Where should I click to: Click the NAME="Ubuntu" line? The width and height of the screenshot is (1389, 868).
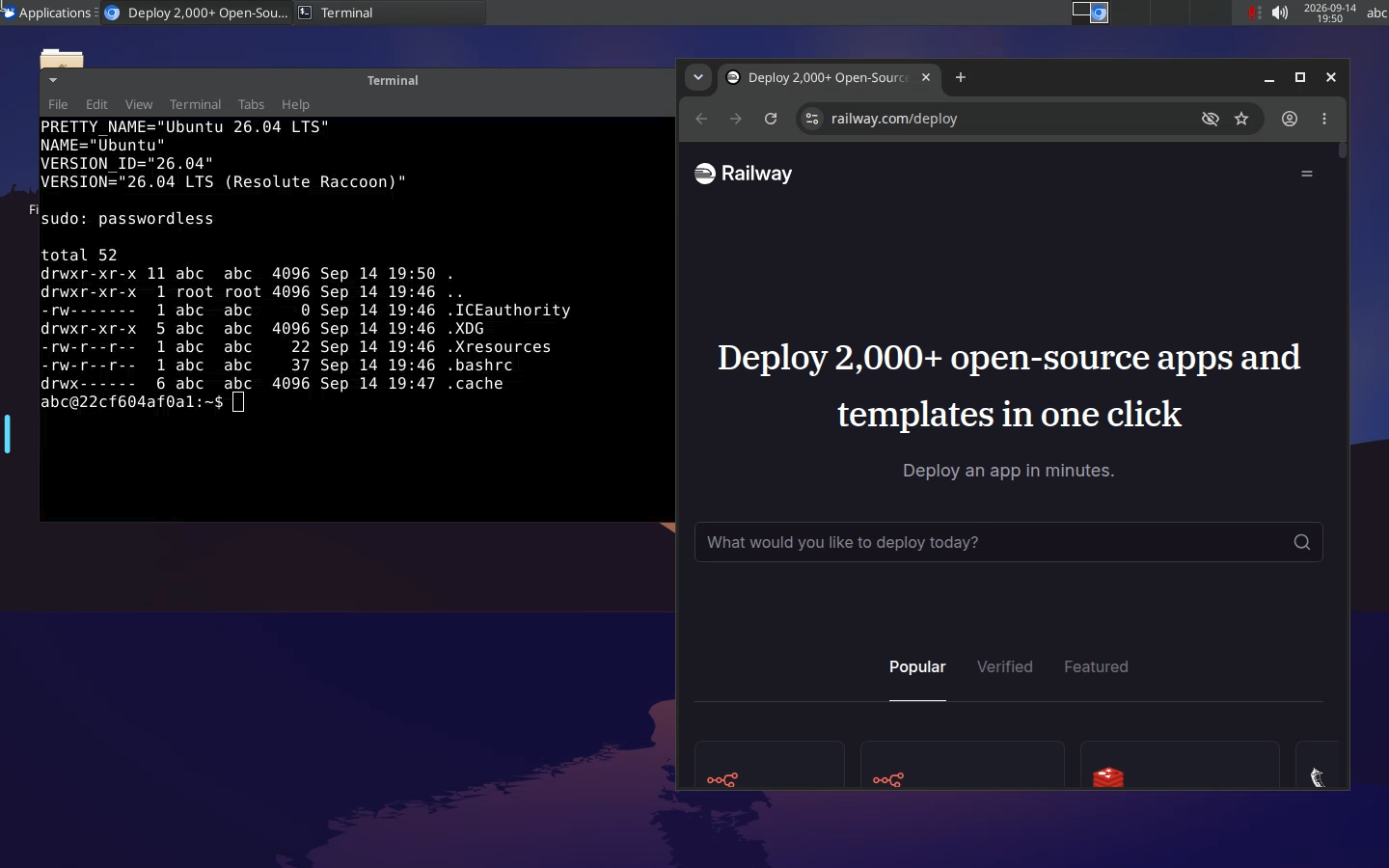[x=103, y=146]
